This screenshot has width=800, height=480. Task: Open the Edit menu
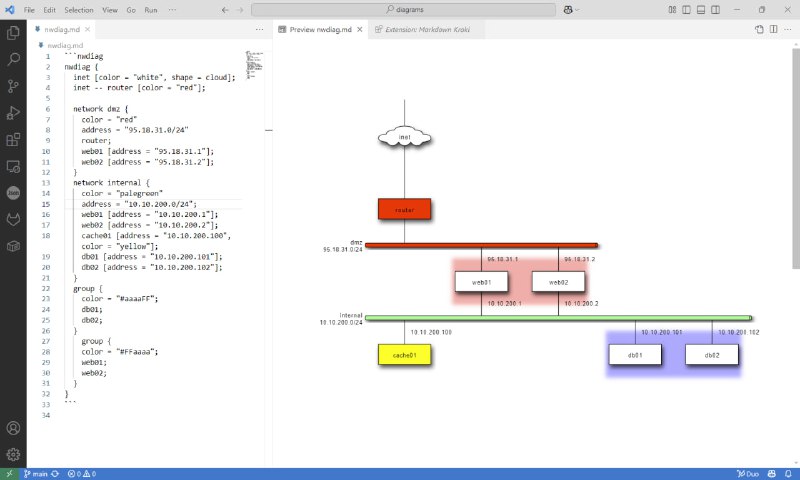point(49,10)
